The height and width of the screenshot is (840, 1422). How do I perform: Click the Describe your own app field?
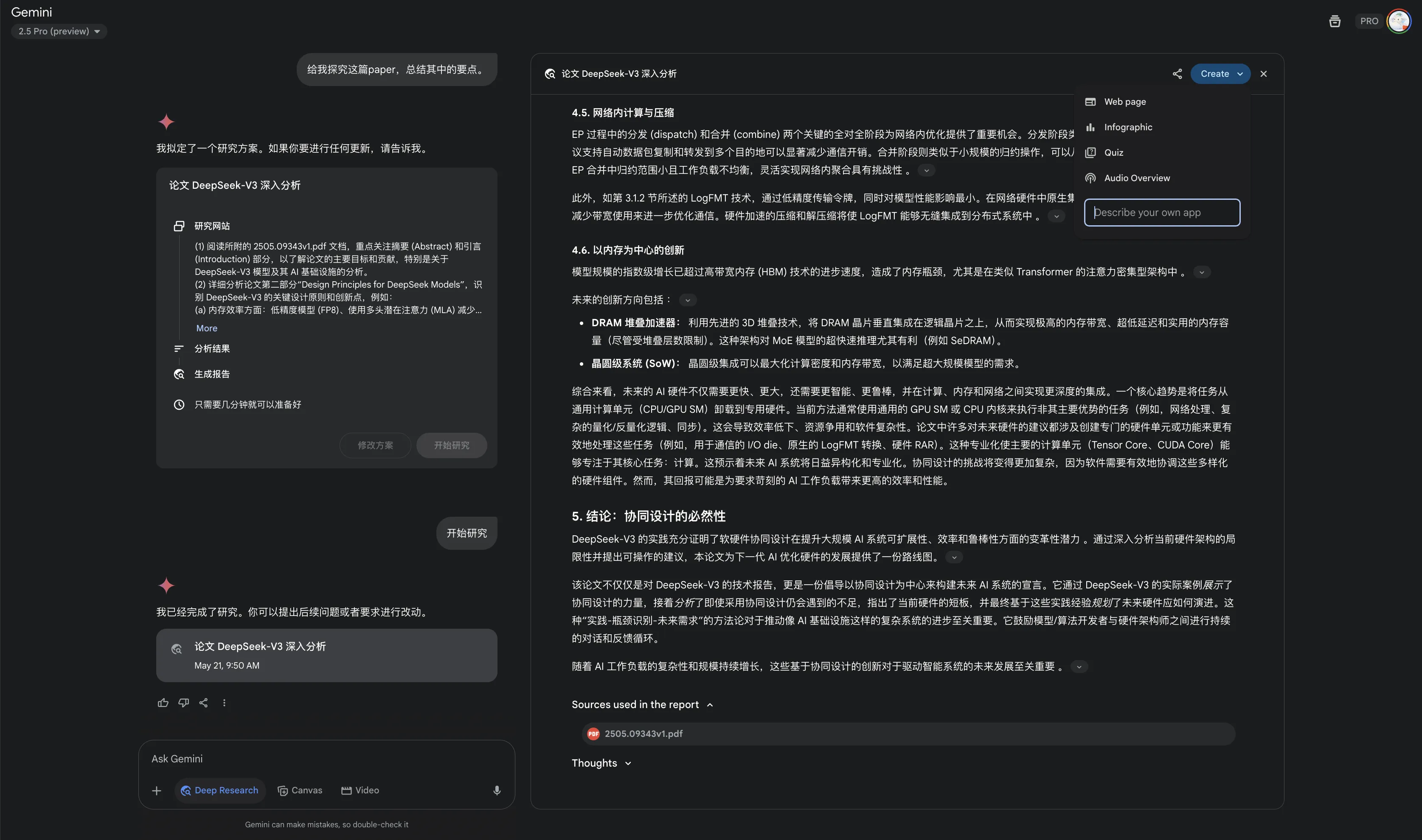click(1162, 212)
